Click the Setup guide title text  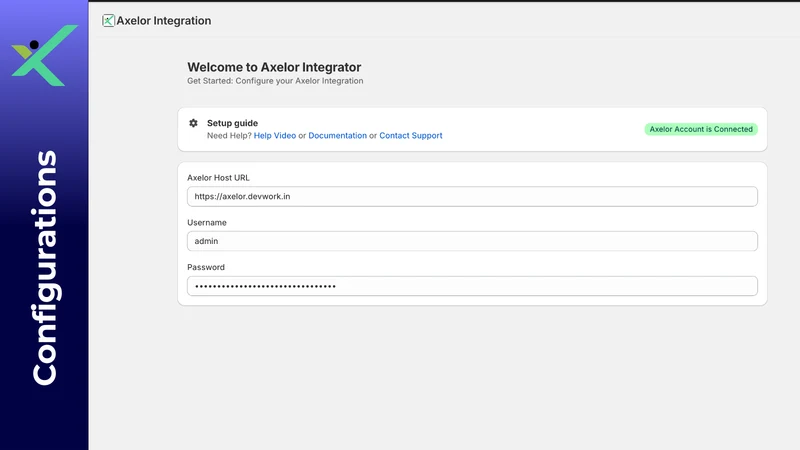pos(232,123)
